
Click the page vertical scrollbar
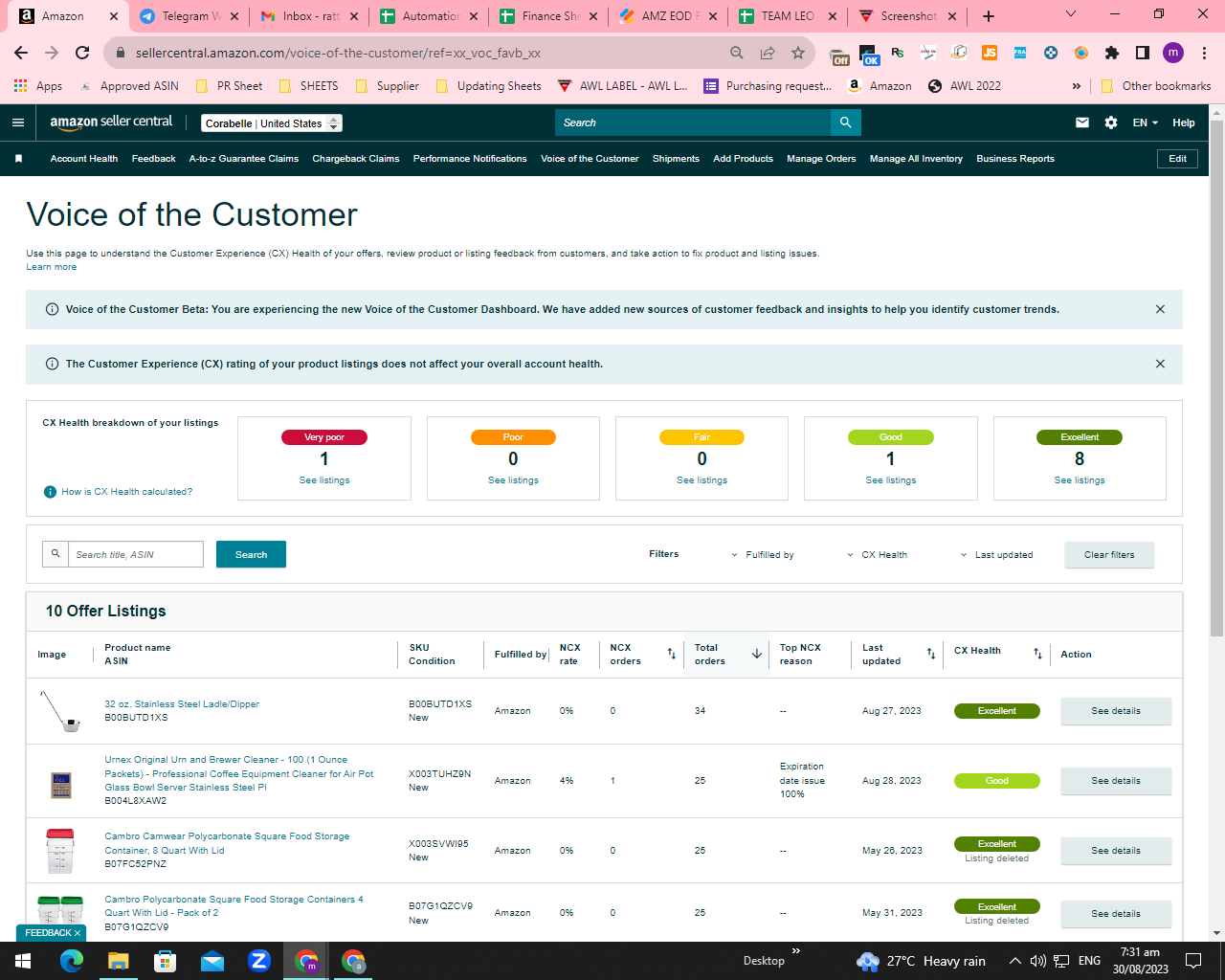(x=1216, y=377)
